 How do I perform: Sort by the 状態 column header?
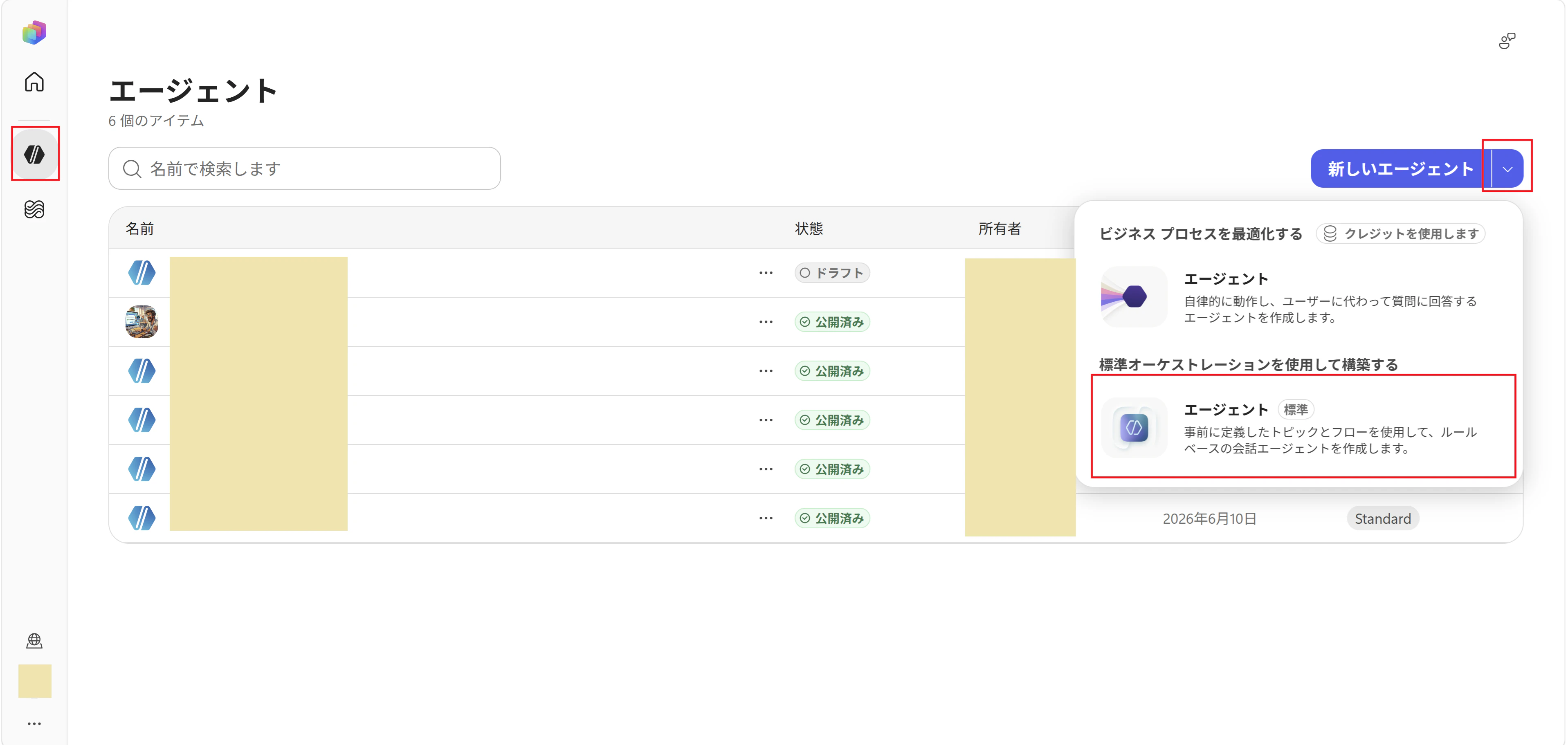(x=809, y=228)
